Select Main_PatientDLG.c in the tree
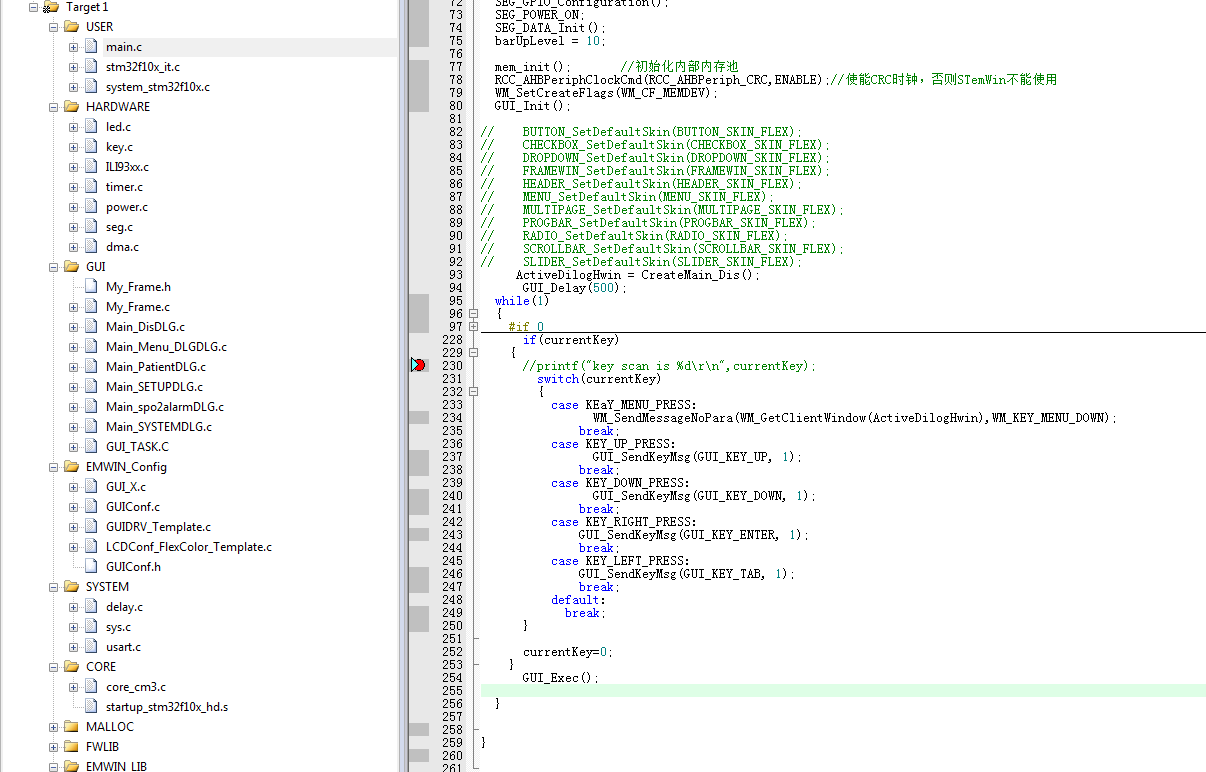Screen dimensions: 1206x772 coord(156,367)
